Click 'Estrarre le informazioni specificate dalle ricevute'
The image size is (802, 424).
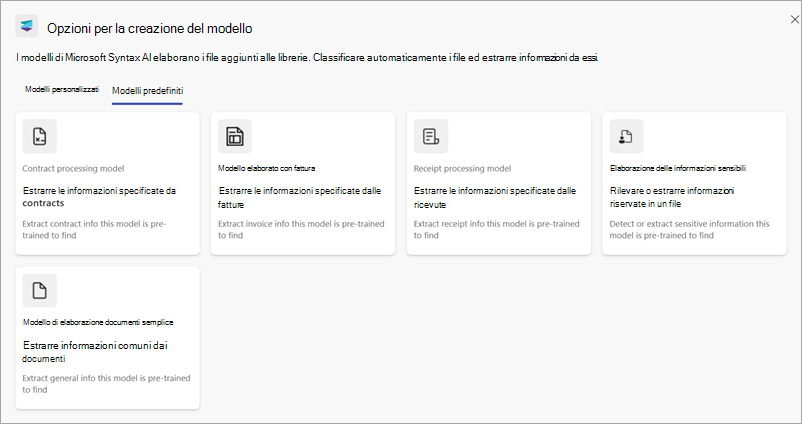click(x=495, y=197)
